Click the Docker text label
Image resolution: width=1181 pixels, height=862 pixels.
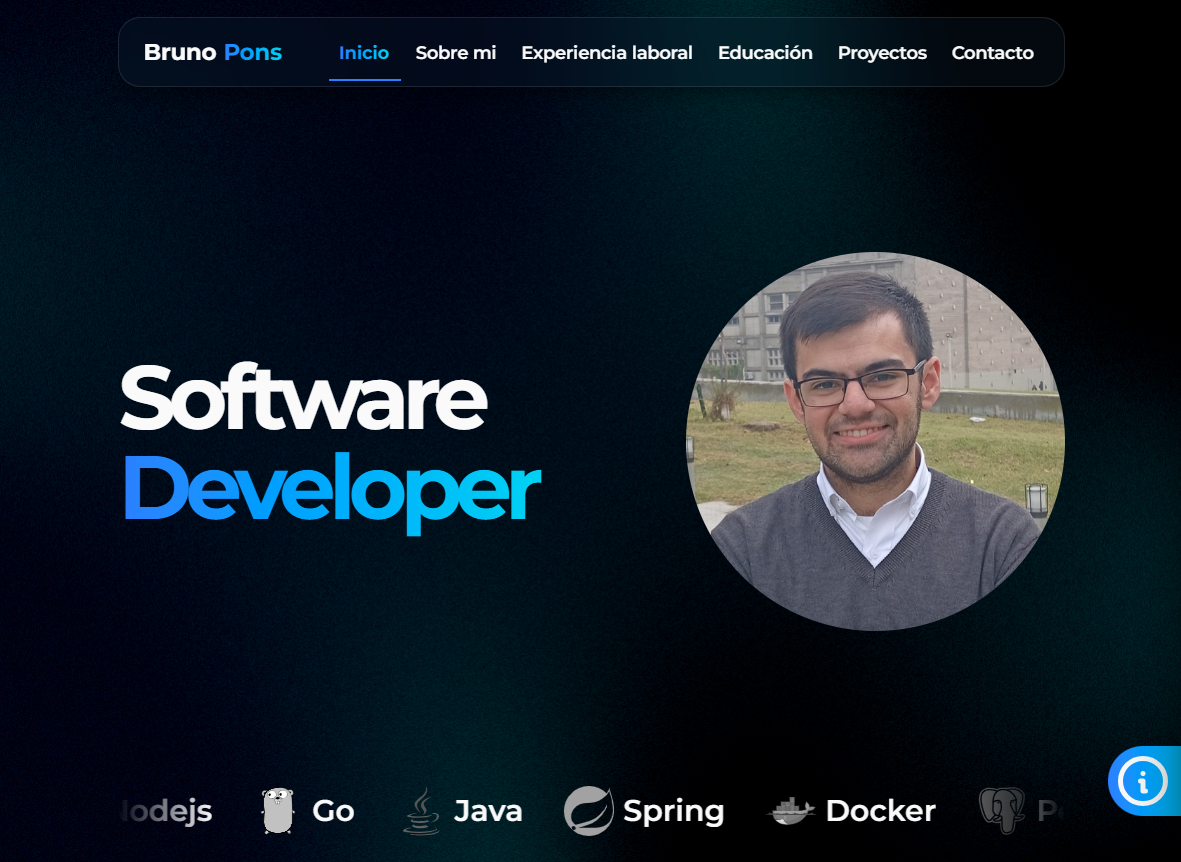click(x=880, y=811)
